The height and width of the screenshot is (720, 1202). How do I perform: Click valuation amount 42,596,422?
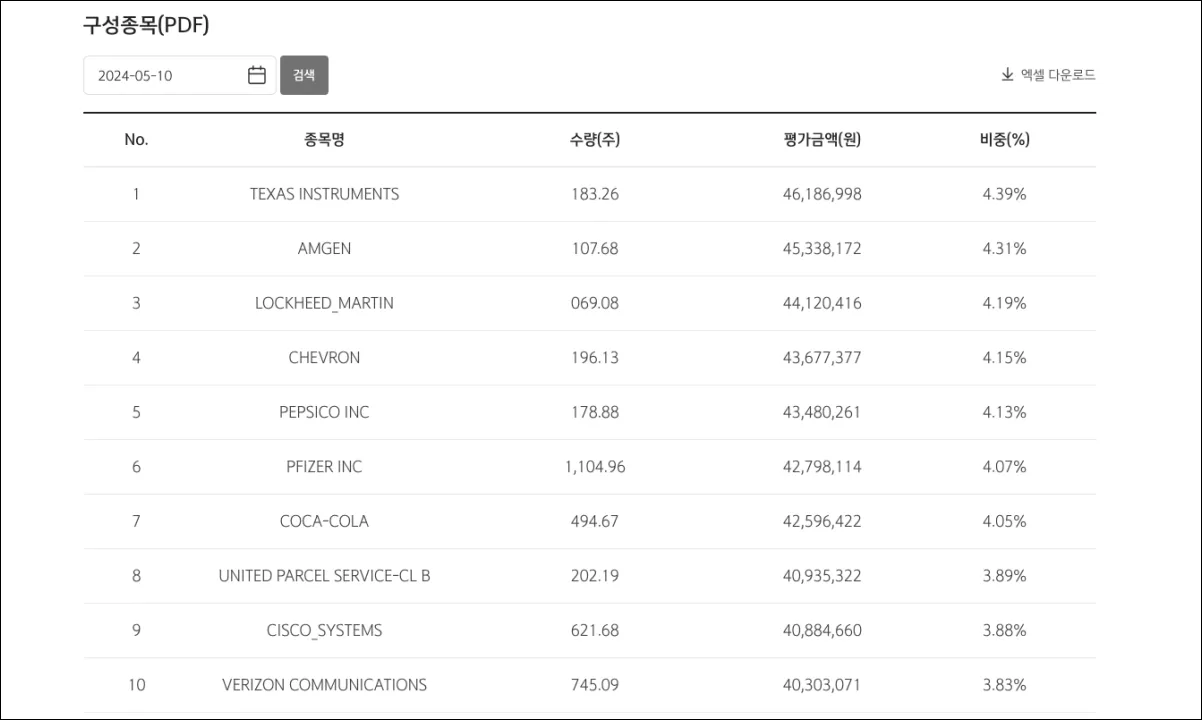click(x=822, y=521)
